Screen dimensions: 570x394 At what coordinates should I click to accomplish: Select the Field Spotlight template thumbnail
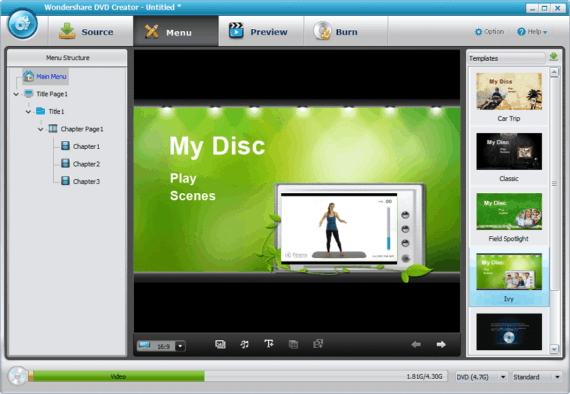509,211
